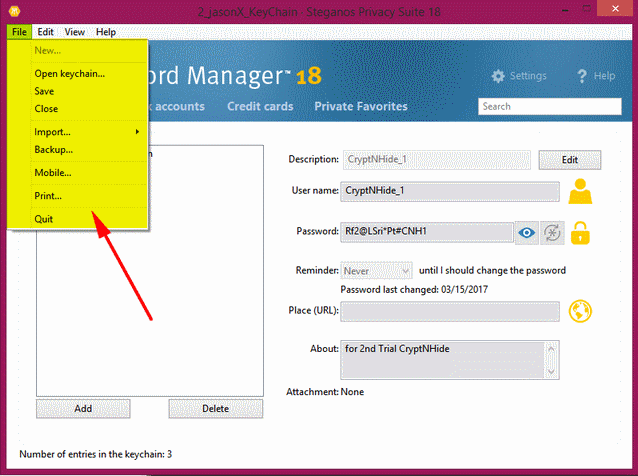
Task: Click the About scrollbar down arrow
Action: click(551, 371)
